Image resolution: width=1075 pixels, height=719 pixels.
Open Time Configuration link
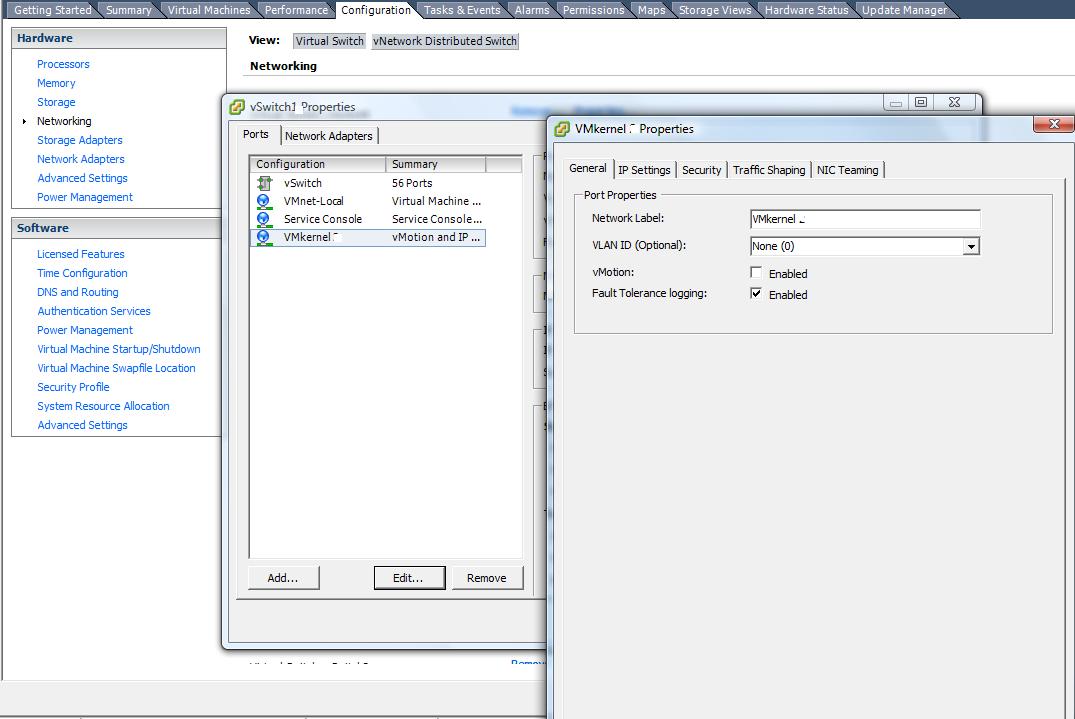[82, 273]
